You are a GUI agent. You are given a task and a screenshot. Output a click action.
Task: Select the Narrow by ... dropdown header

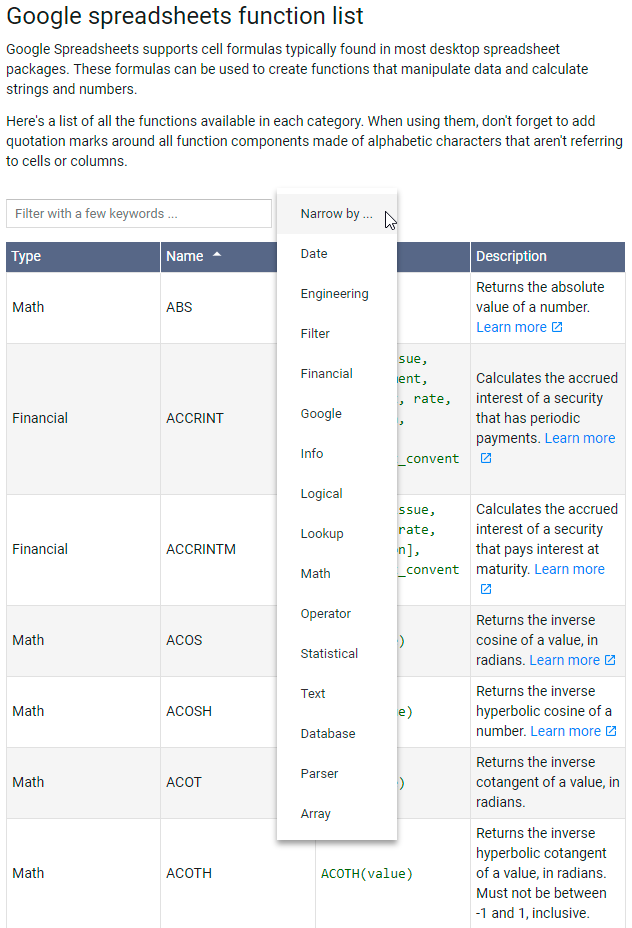tap(336, 214)
